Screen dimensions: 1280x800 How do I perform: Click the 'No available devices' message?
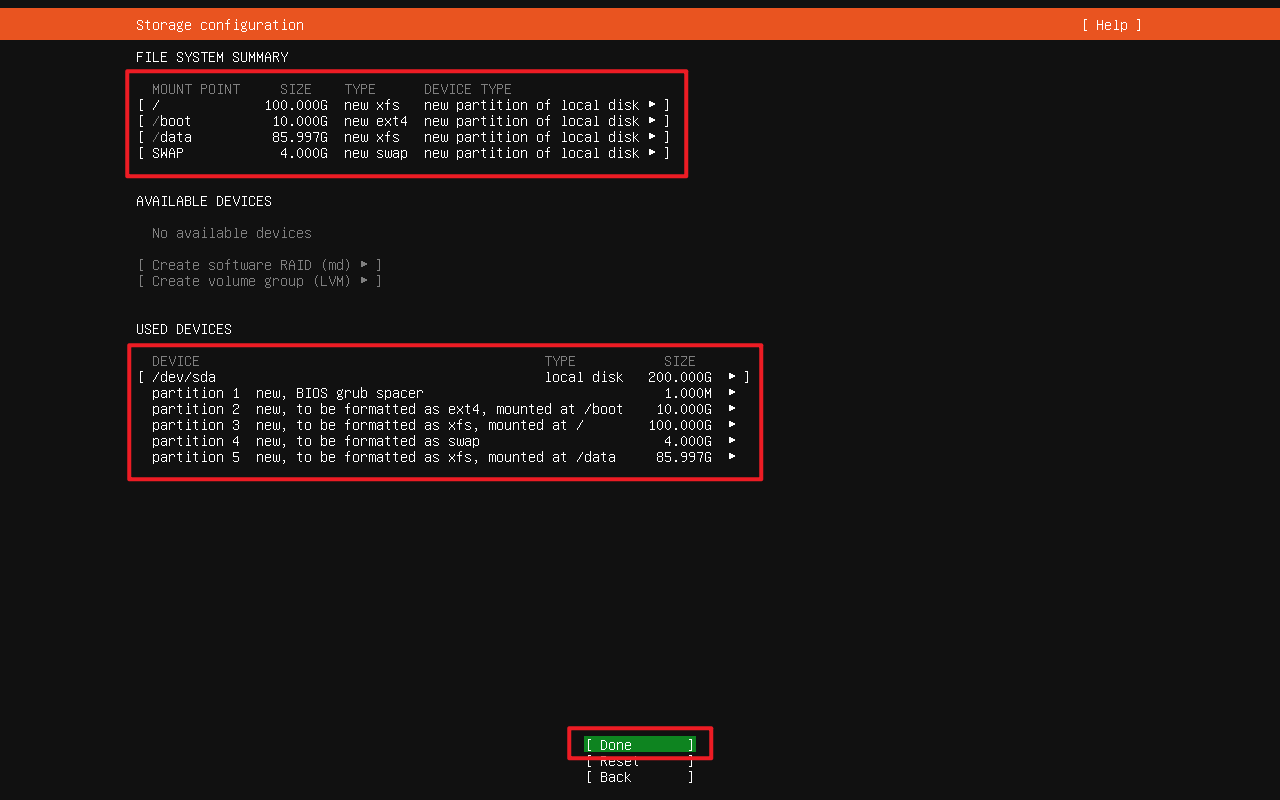pyautogui.click(x=232, y=233)
